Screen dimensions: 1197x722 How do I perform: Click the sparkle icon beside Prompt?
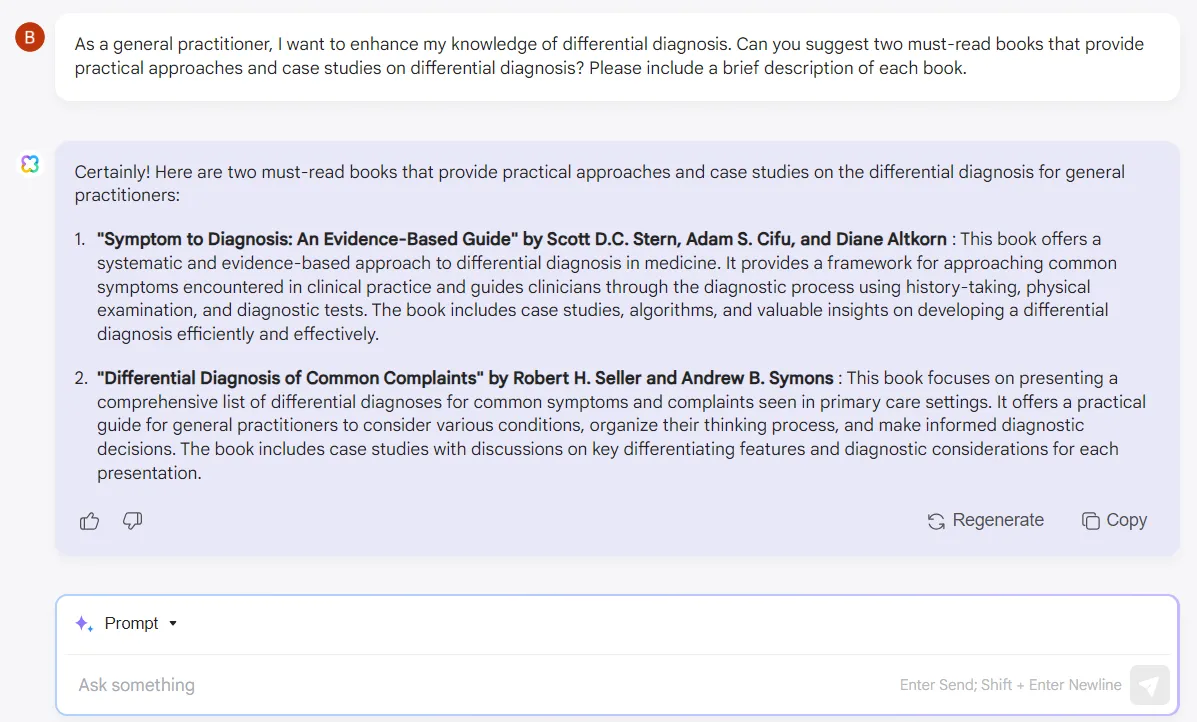[x=84, y=624]
